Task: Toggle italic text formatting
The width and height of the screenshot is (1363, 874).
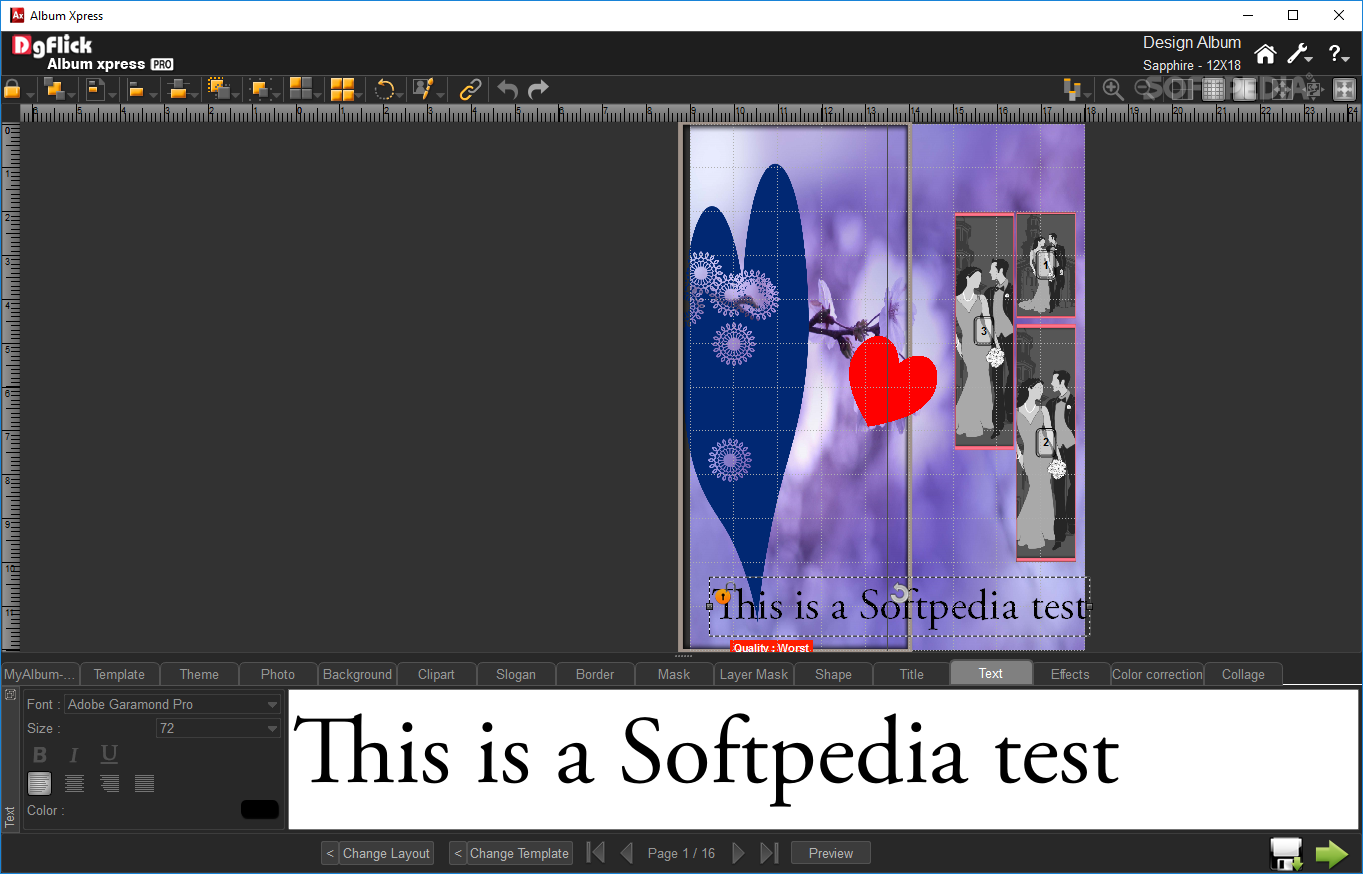Action: point(73,755)
